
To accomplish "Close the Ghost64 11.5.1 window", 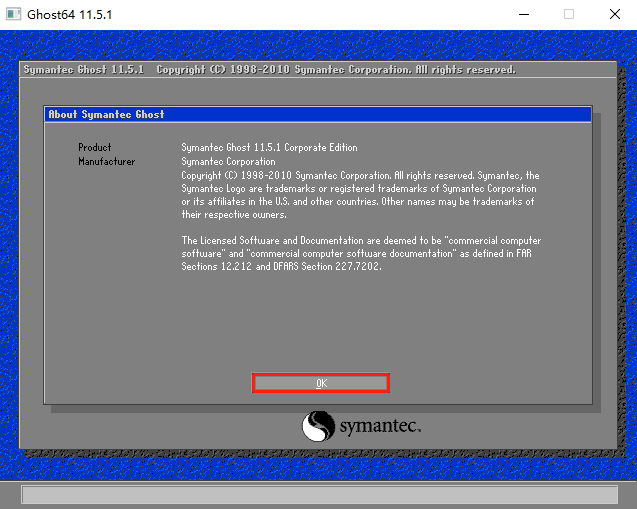I will click(x=615, y=14).
